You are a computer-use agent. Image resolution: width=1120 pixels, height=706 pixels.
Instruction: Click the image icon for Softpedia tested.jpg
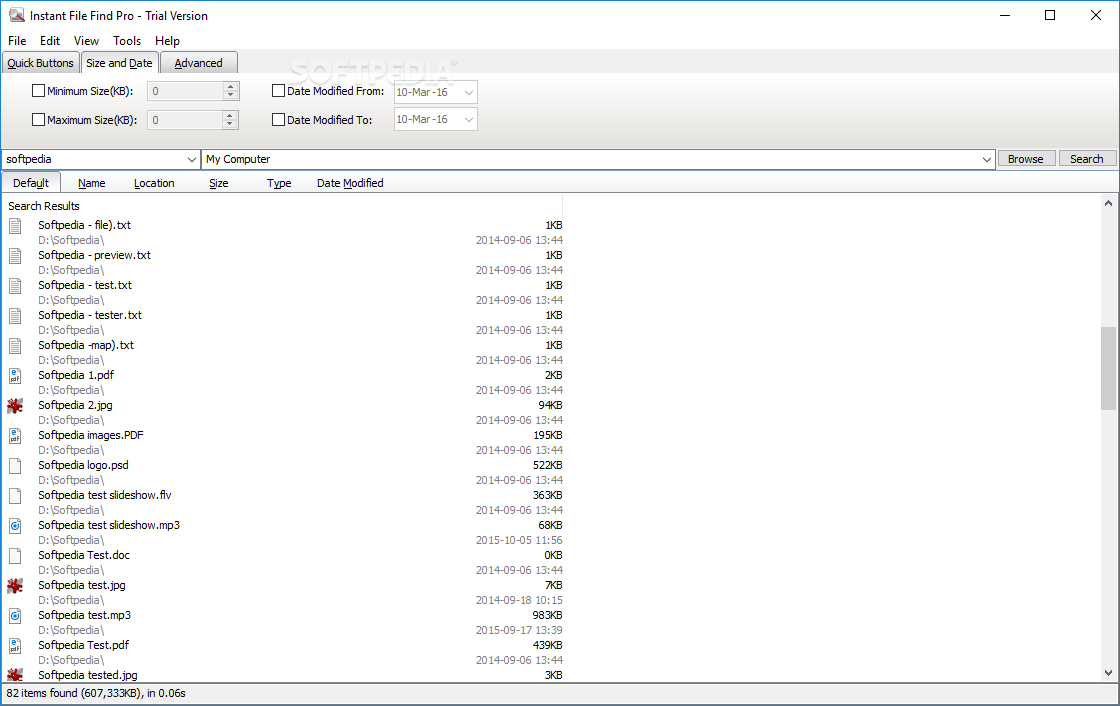click(x=15, y=675)
